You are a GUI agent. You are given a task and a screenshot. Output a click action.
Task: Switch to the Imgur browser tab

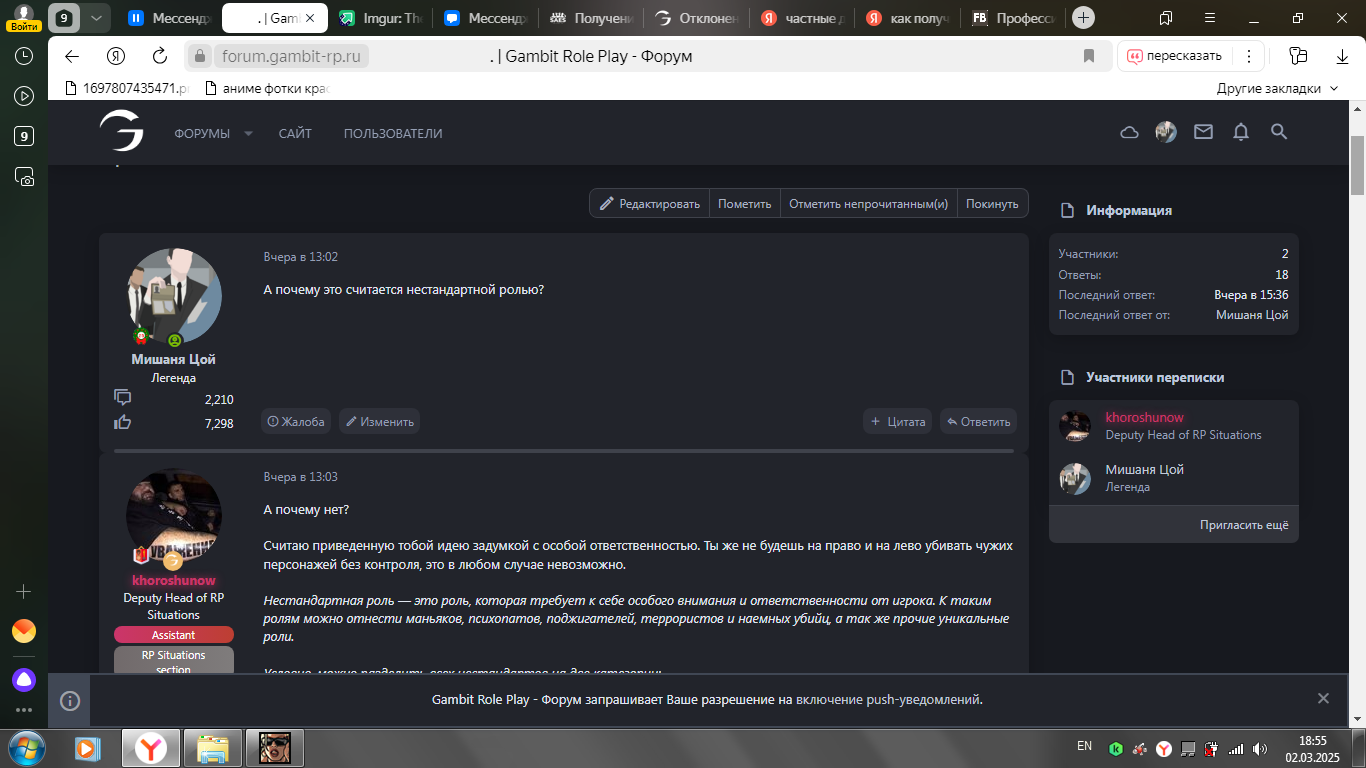[x=380, y=18]
